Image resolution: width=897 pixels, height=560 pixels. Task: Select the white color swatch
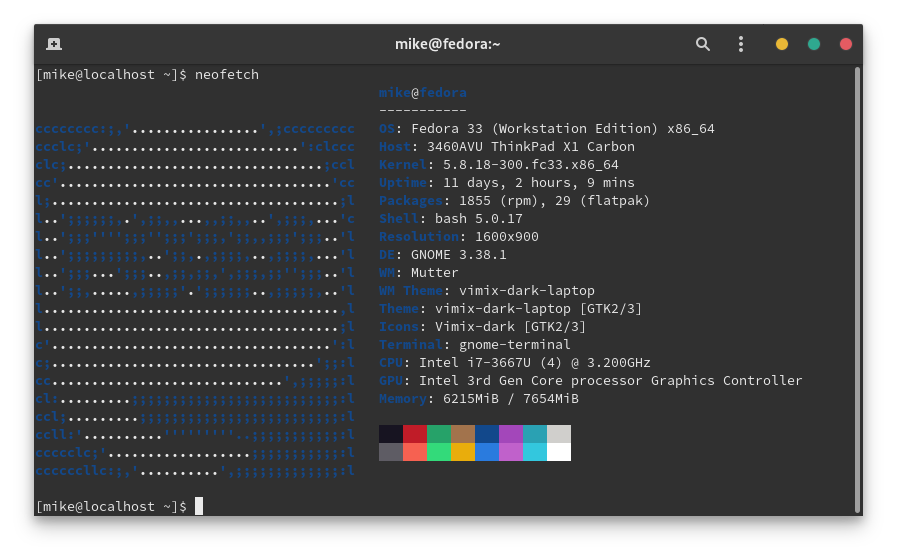[559, 452]
